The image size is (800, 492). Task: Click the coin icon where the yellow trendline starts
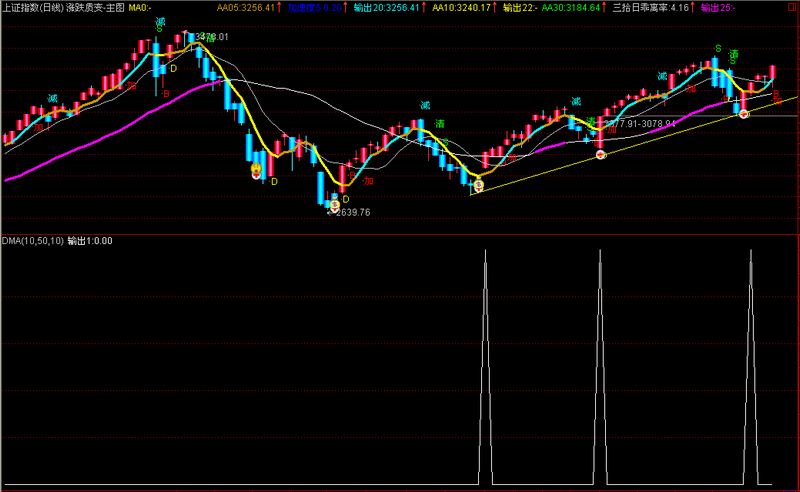pyautogui.click(x=479, y=186)
